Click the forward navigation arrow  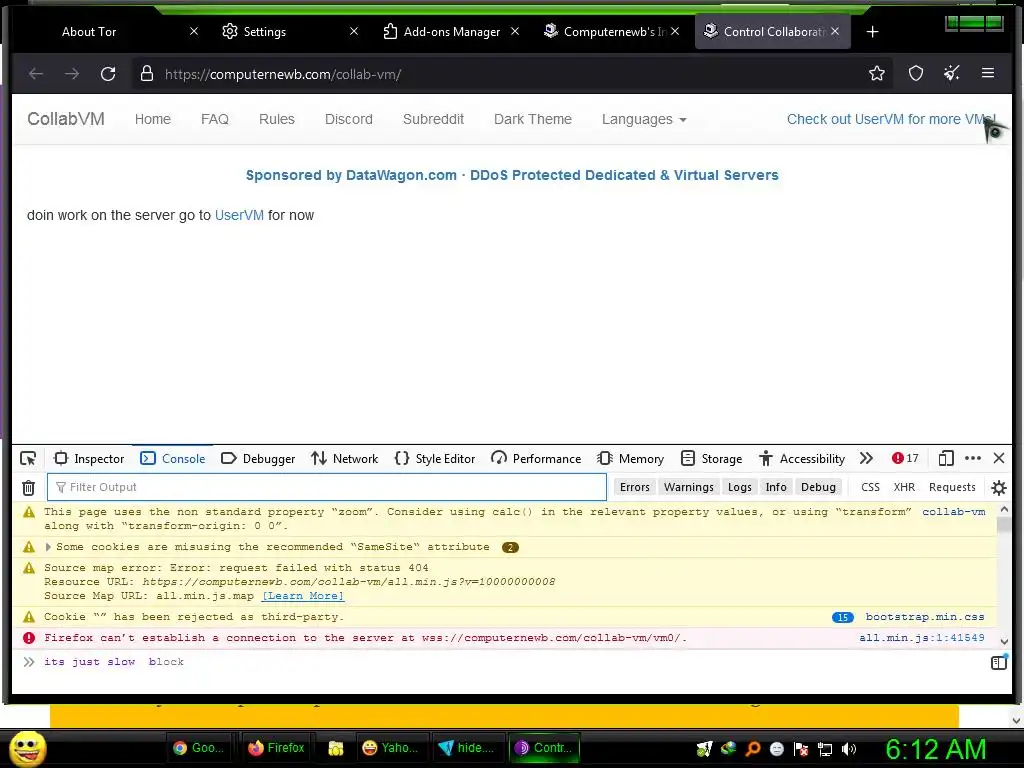(72, 74)
